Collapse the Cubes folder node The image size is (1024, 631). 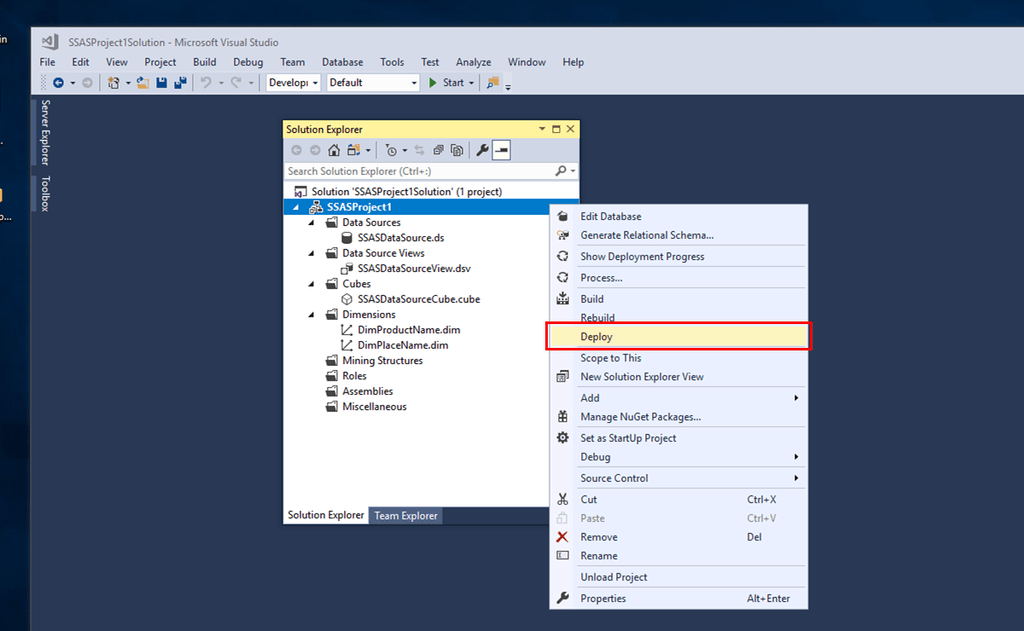311,284
